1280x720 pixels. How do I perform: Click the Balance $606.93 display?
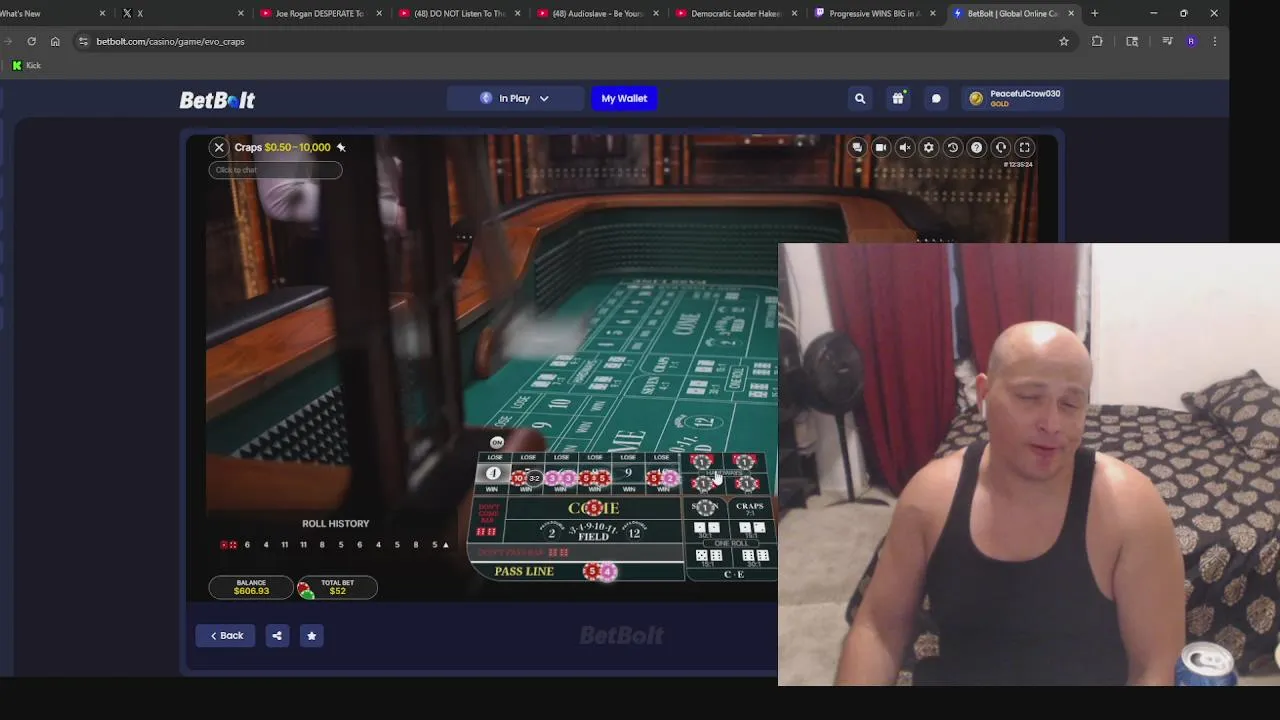(251, 587)
